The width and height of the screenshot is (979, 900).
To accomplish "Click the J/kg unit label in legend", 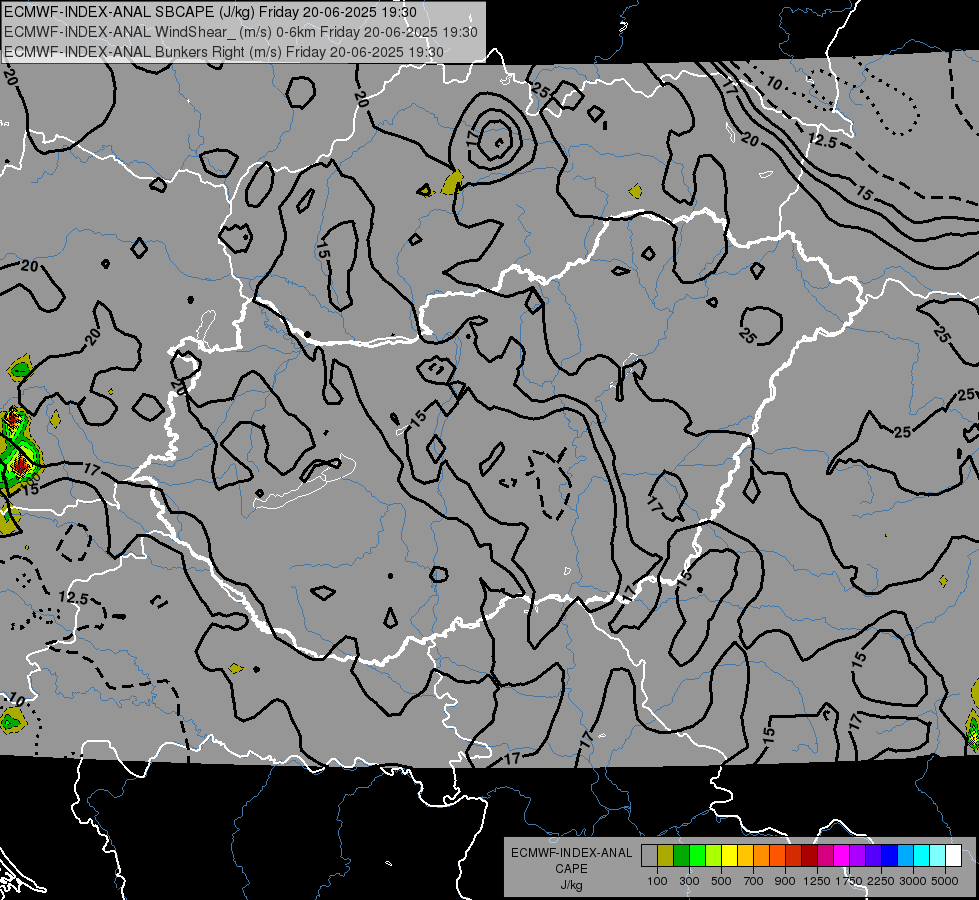I will tap(572, 885).
